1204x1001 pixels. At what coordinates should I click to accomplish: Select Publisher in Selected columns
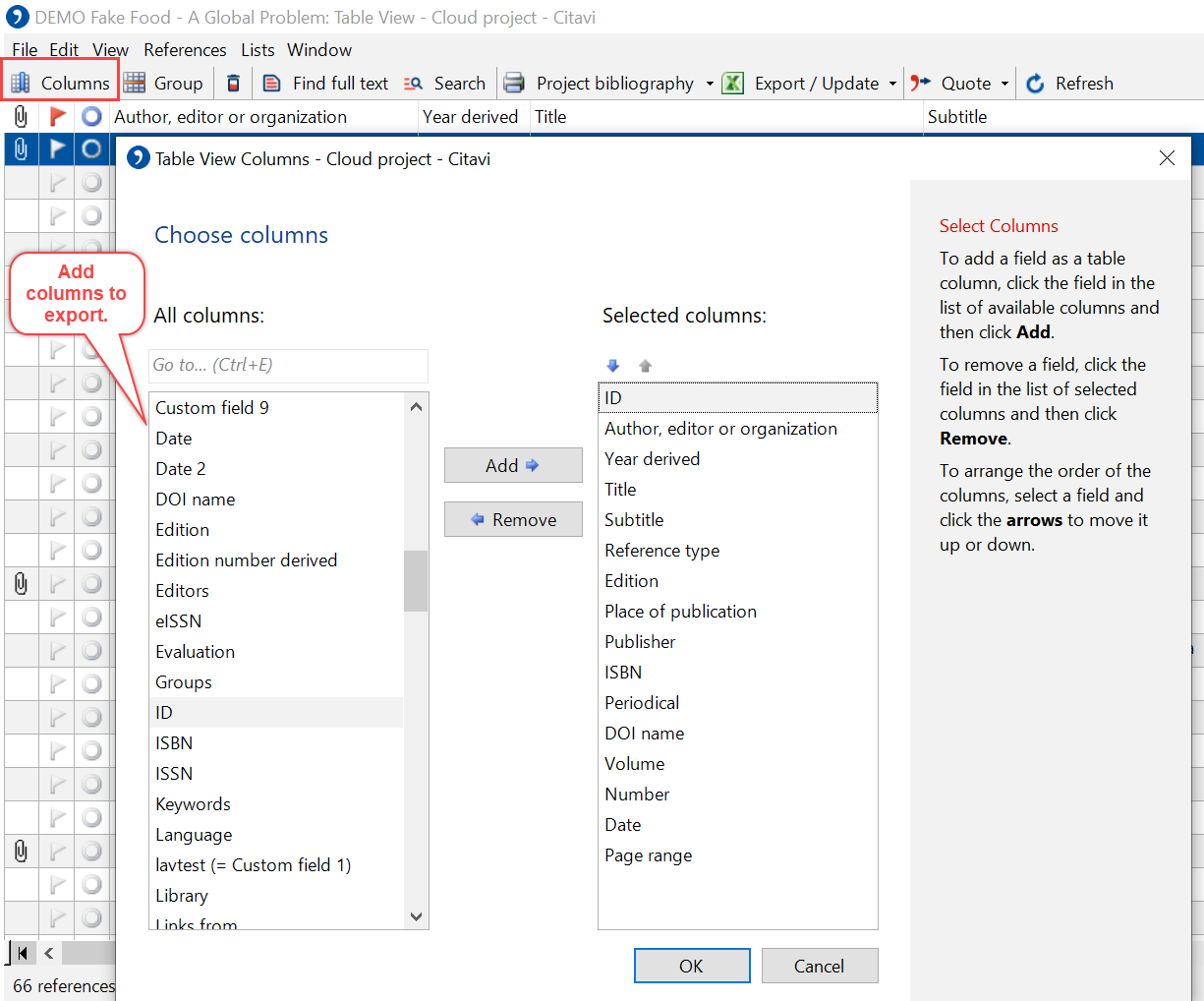(737, 642)
